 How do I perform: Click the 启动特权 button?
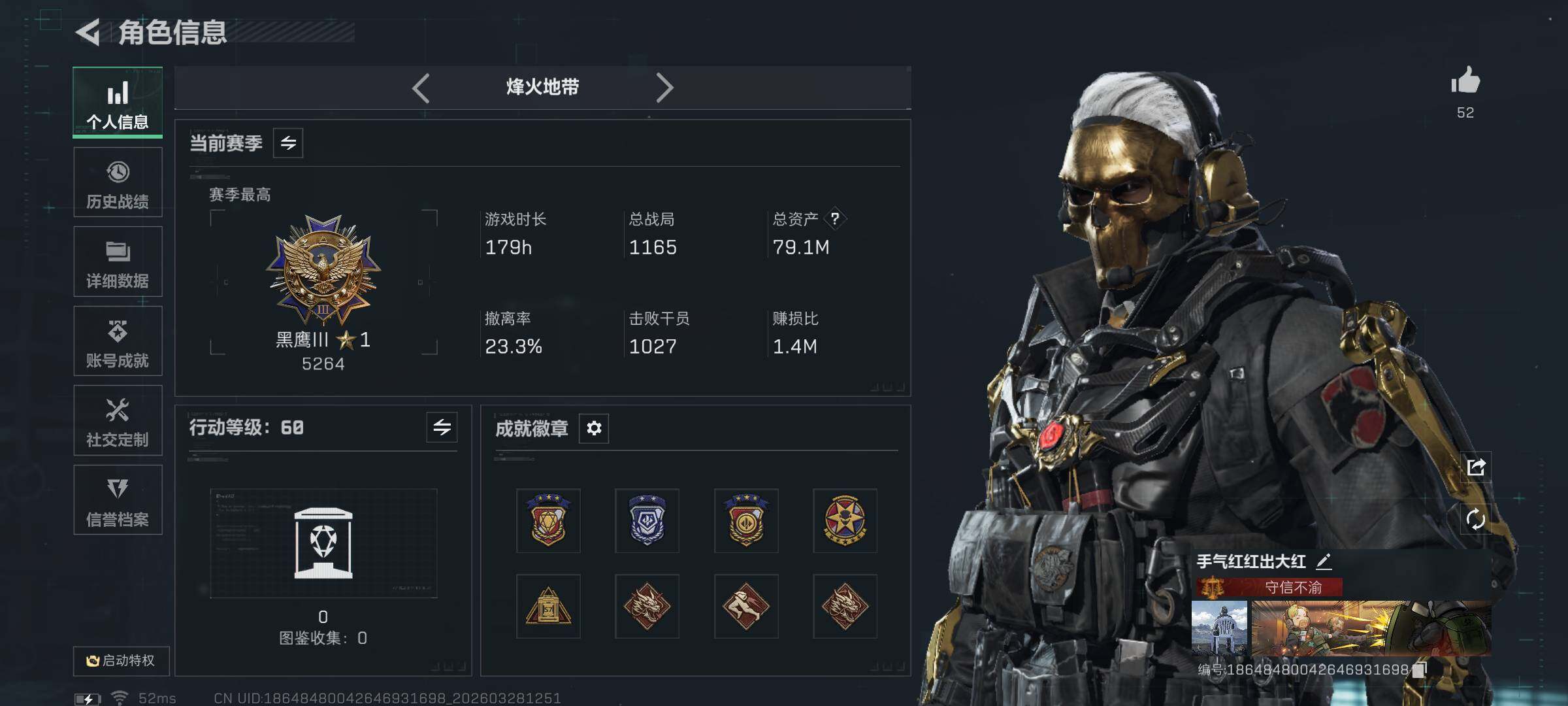pyautogui.click(x=121, y=661)
